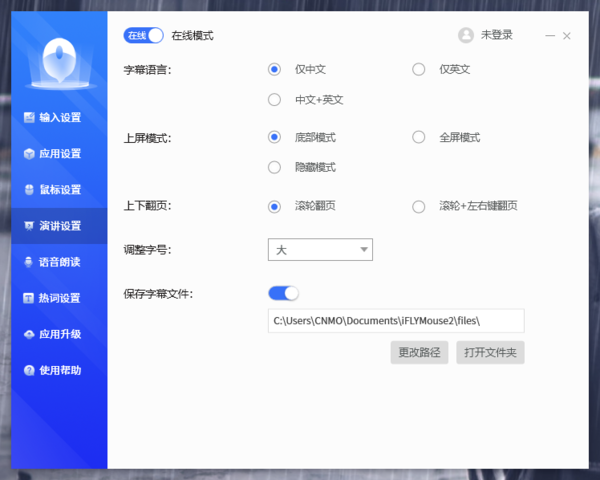
Task: Click the 上屏模式: label
Action: 147,138
